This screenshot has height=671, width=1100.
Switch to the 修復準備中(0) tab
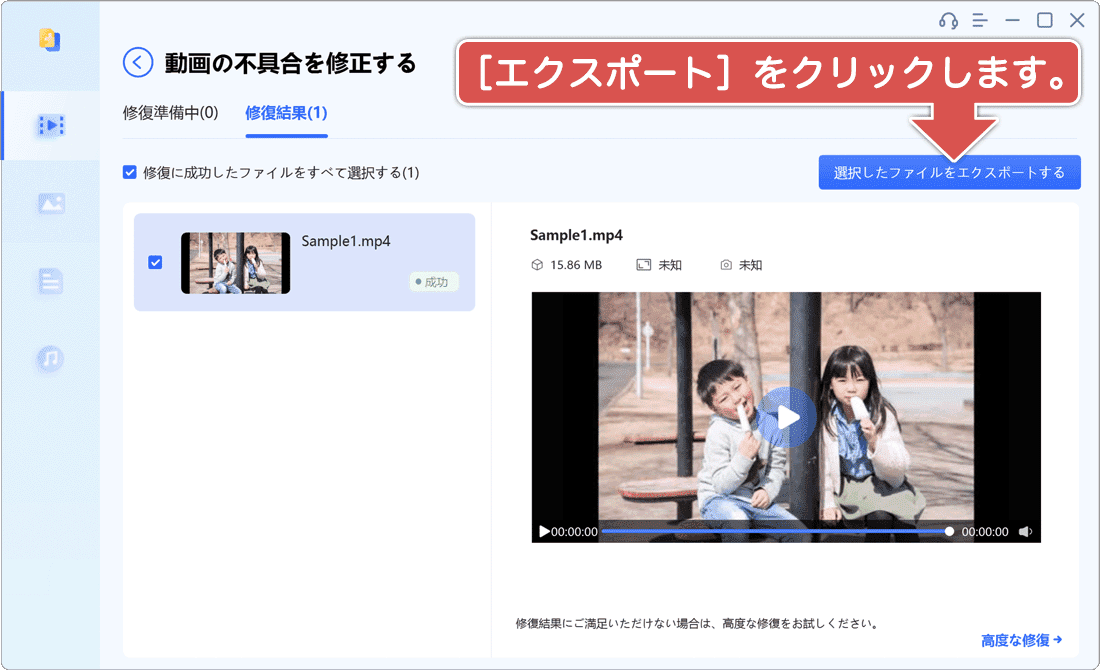point(170,112)
